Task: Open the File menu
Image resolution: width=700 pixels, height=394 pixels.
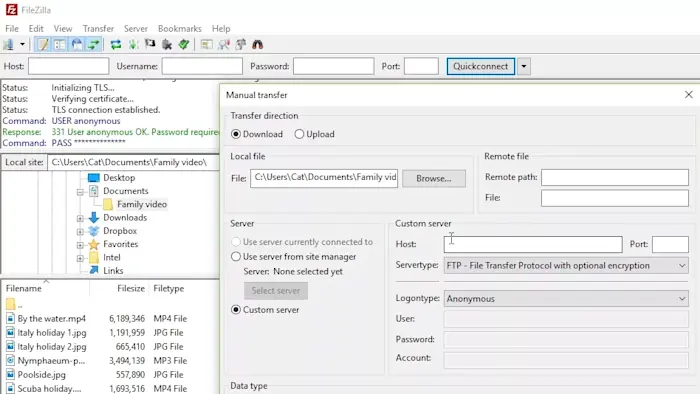Action: tap(12, 29)
